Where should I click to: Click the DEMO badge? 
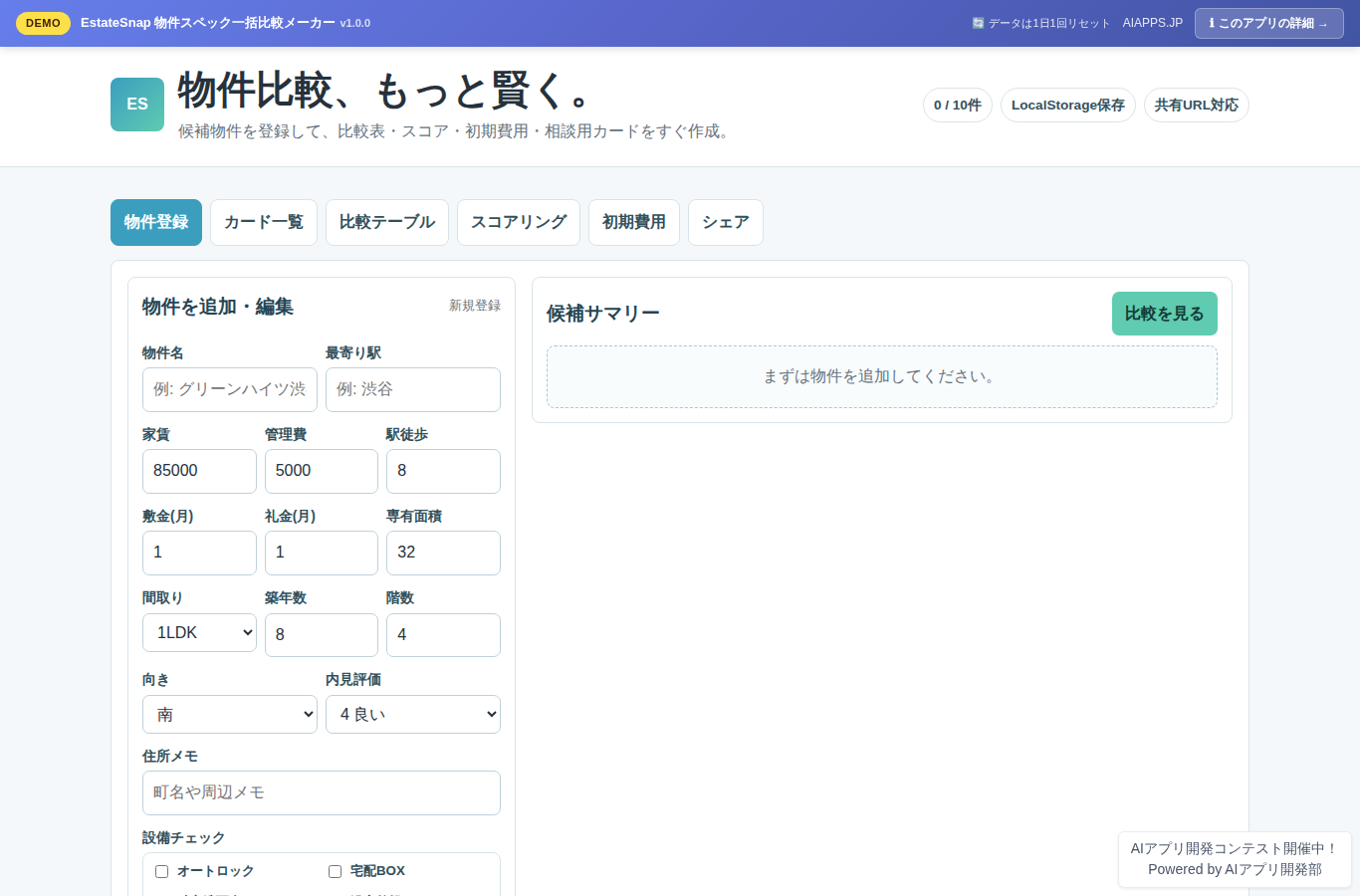(x=43, y=23)
